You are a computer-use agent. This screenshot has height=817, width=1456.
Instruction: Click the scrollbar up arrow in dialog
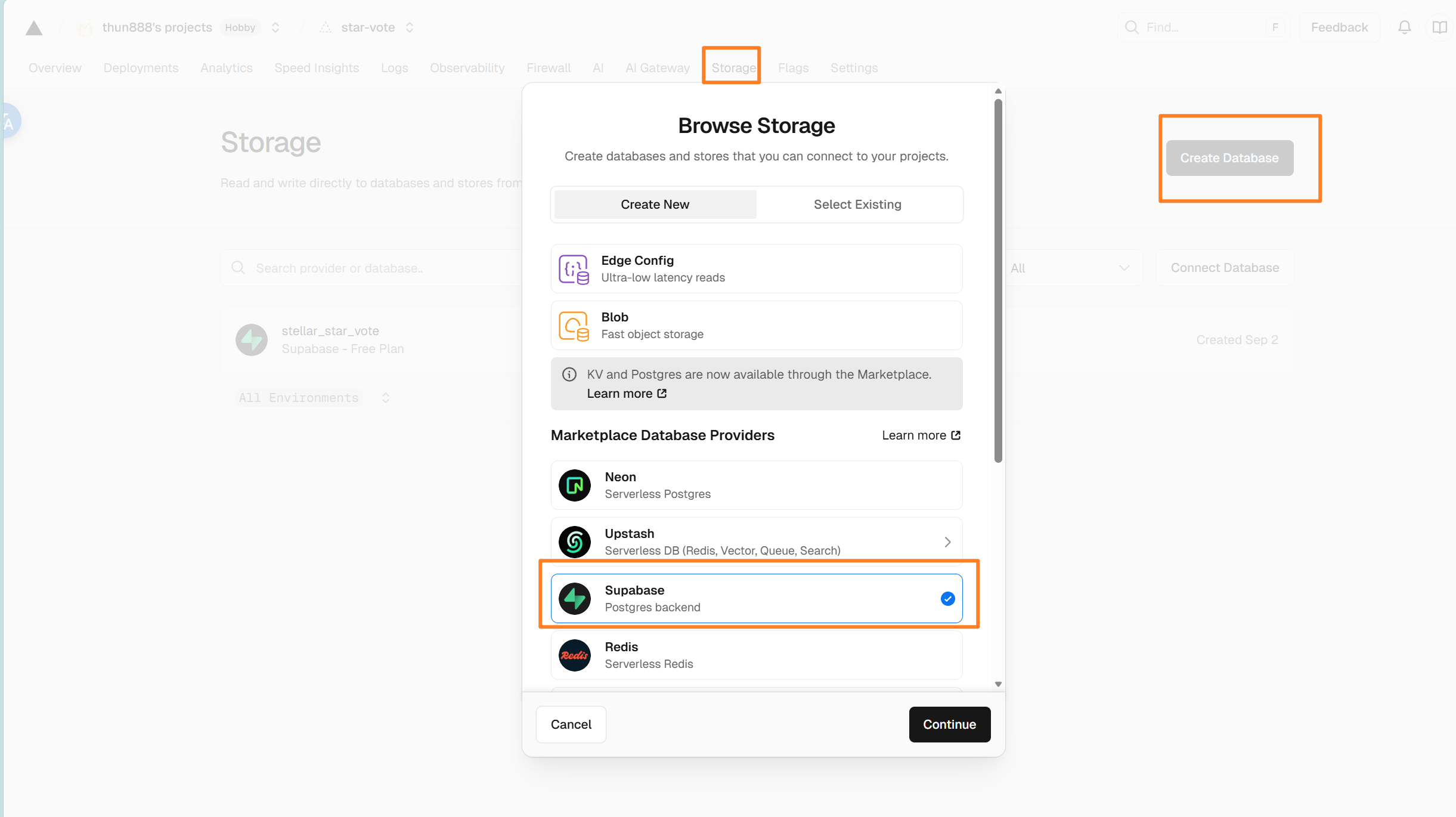coord(998,91)
